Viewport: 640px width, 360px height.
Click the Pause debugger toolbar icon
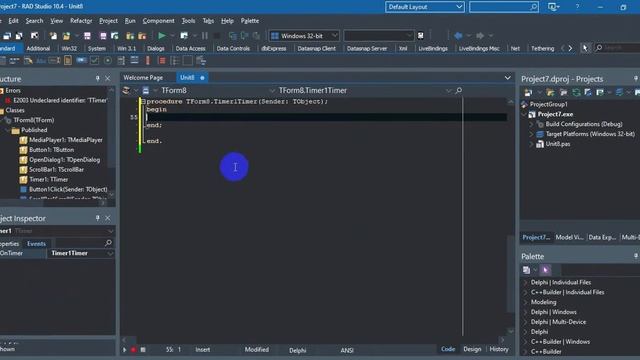tap(204, 36)
